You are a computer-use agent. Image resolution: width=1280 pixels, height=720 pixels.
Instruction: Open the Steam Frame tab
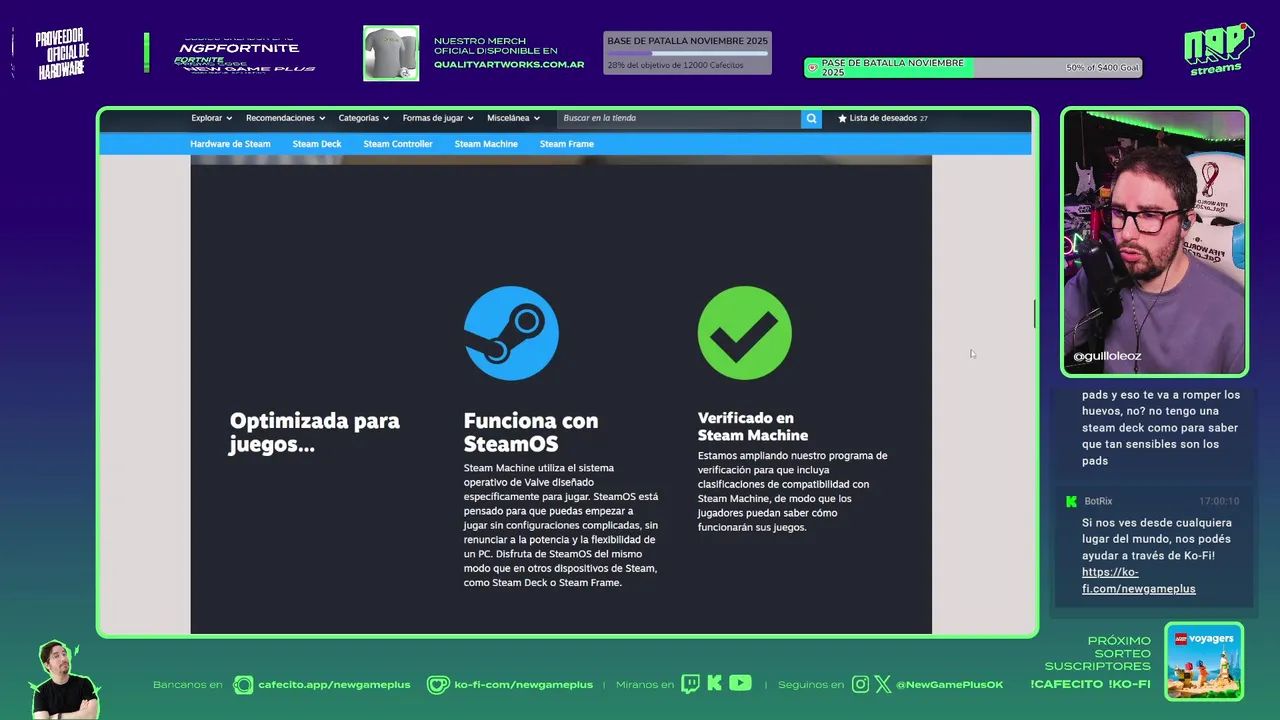click(x=567, y=144)
